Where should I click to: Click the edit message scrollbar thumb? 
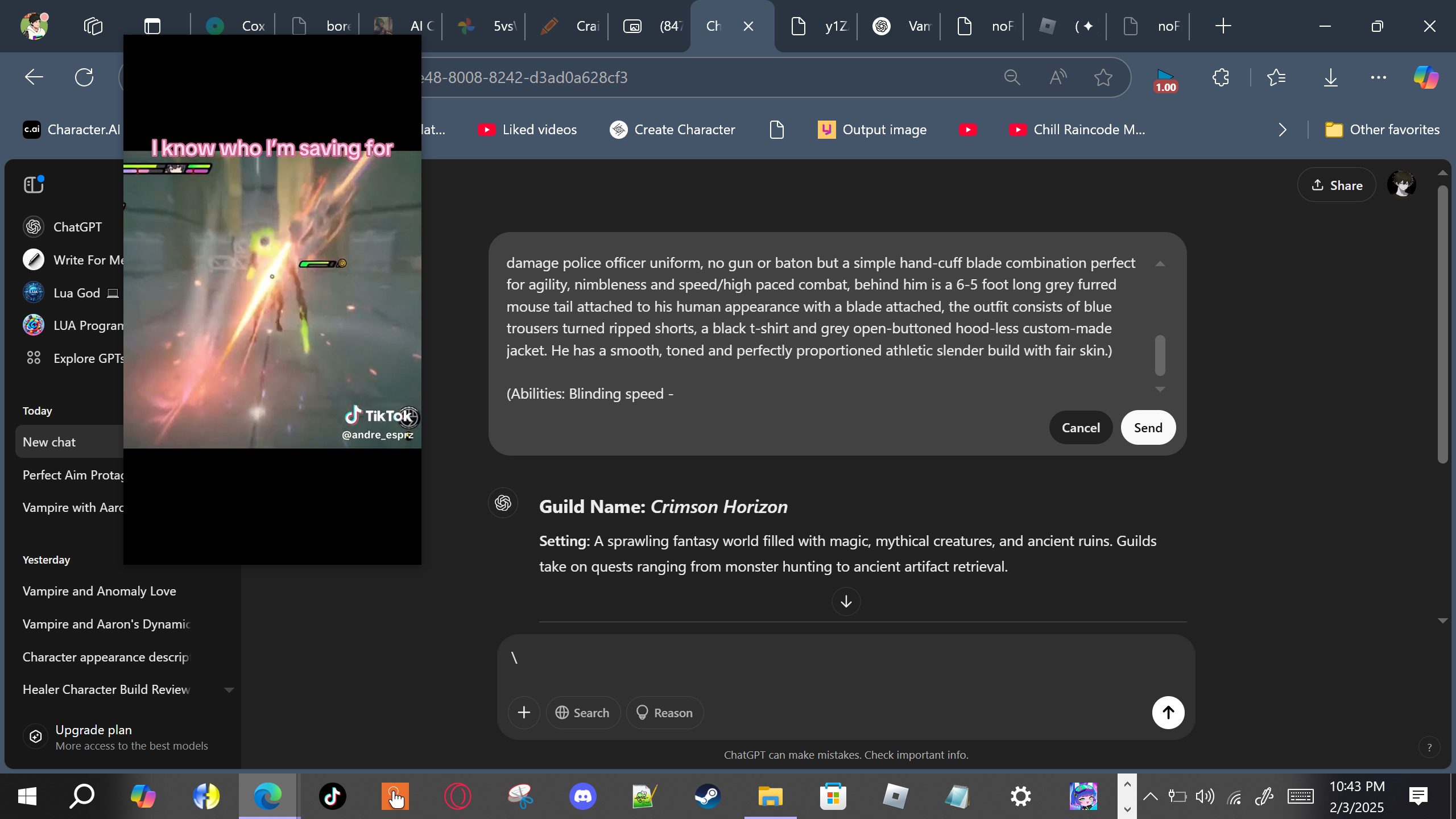[x=1160, y=355]
